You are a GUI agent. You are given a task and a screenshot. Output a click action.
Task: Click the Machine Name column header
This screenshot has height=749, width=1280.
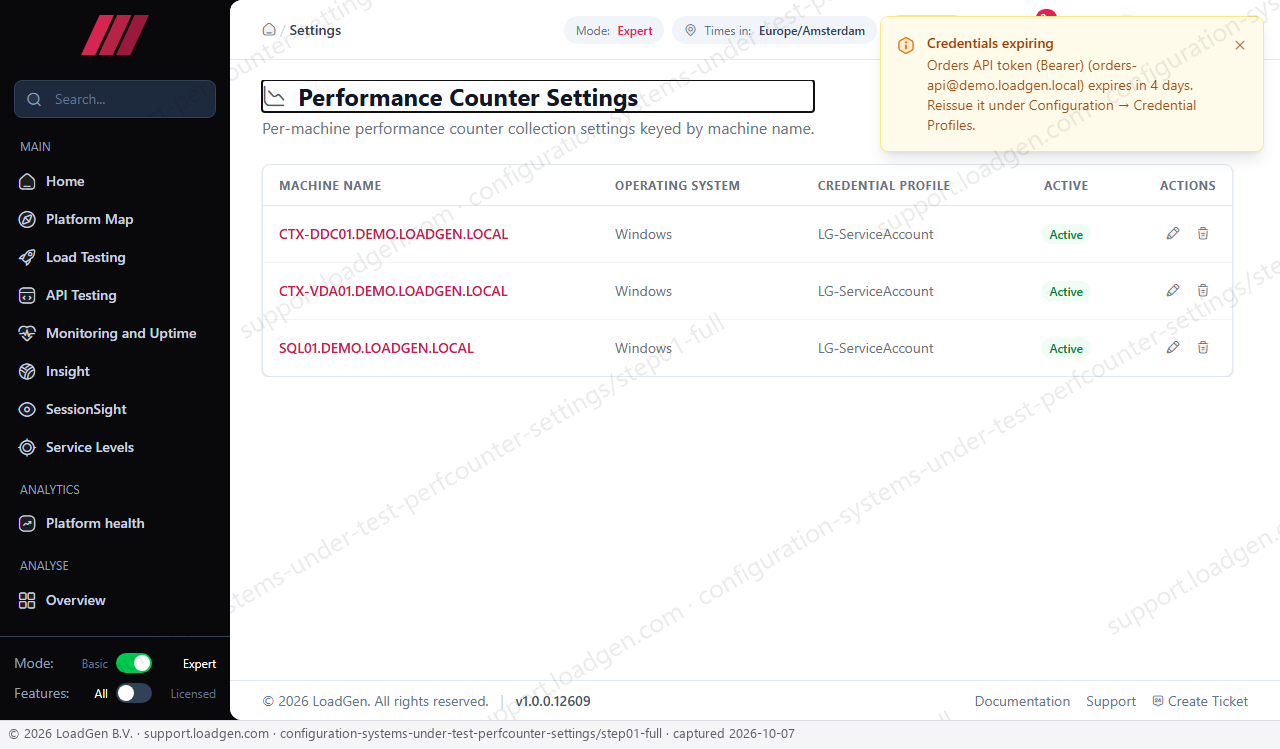click(330, 185)
